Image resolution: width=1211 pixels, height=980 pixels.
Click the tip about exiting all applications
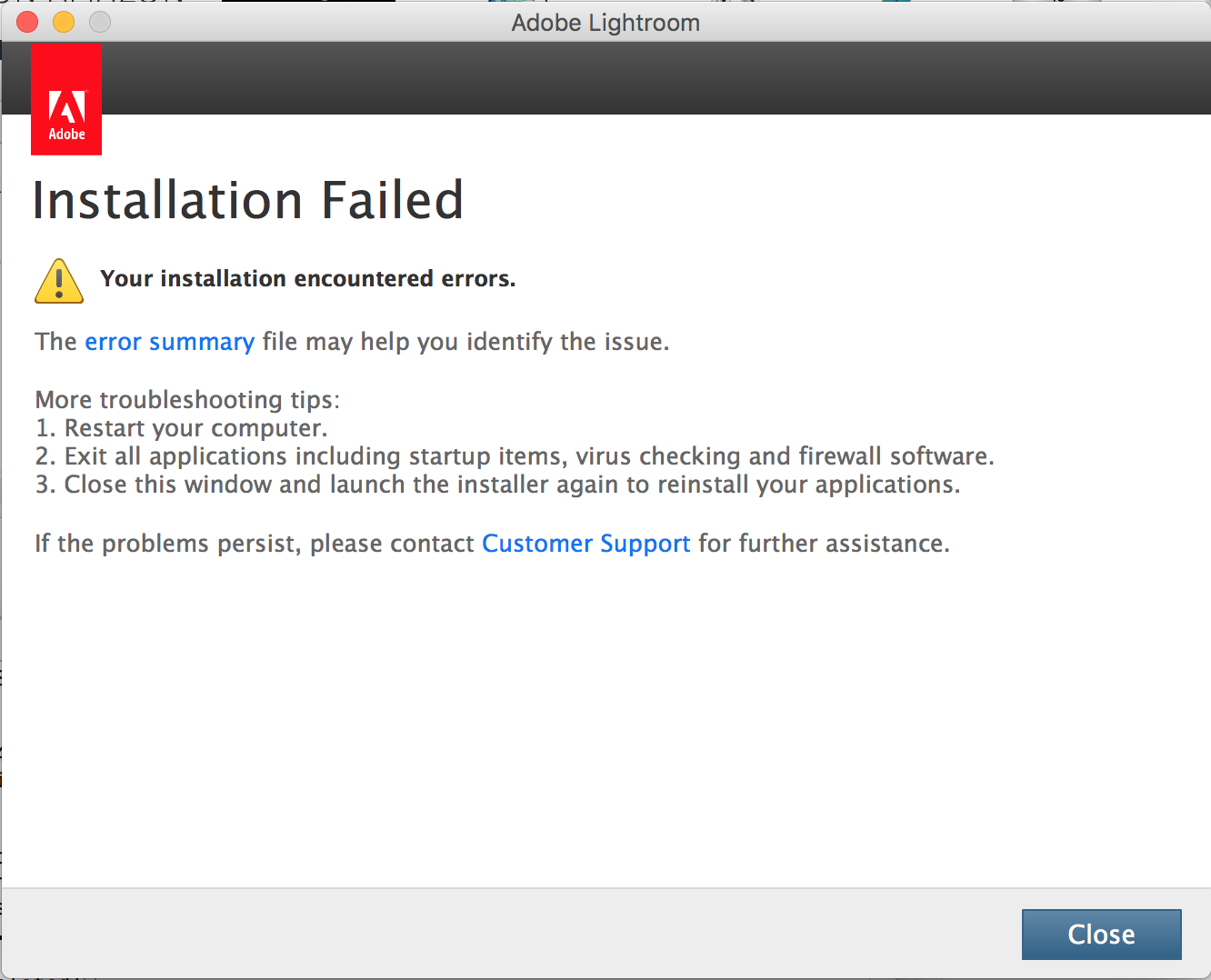click(x=515, y=456)
